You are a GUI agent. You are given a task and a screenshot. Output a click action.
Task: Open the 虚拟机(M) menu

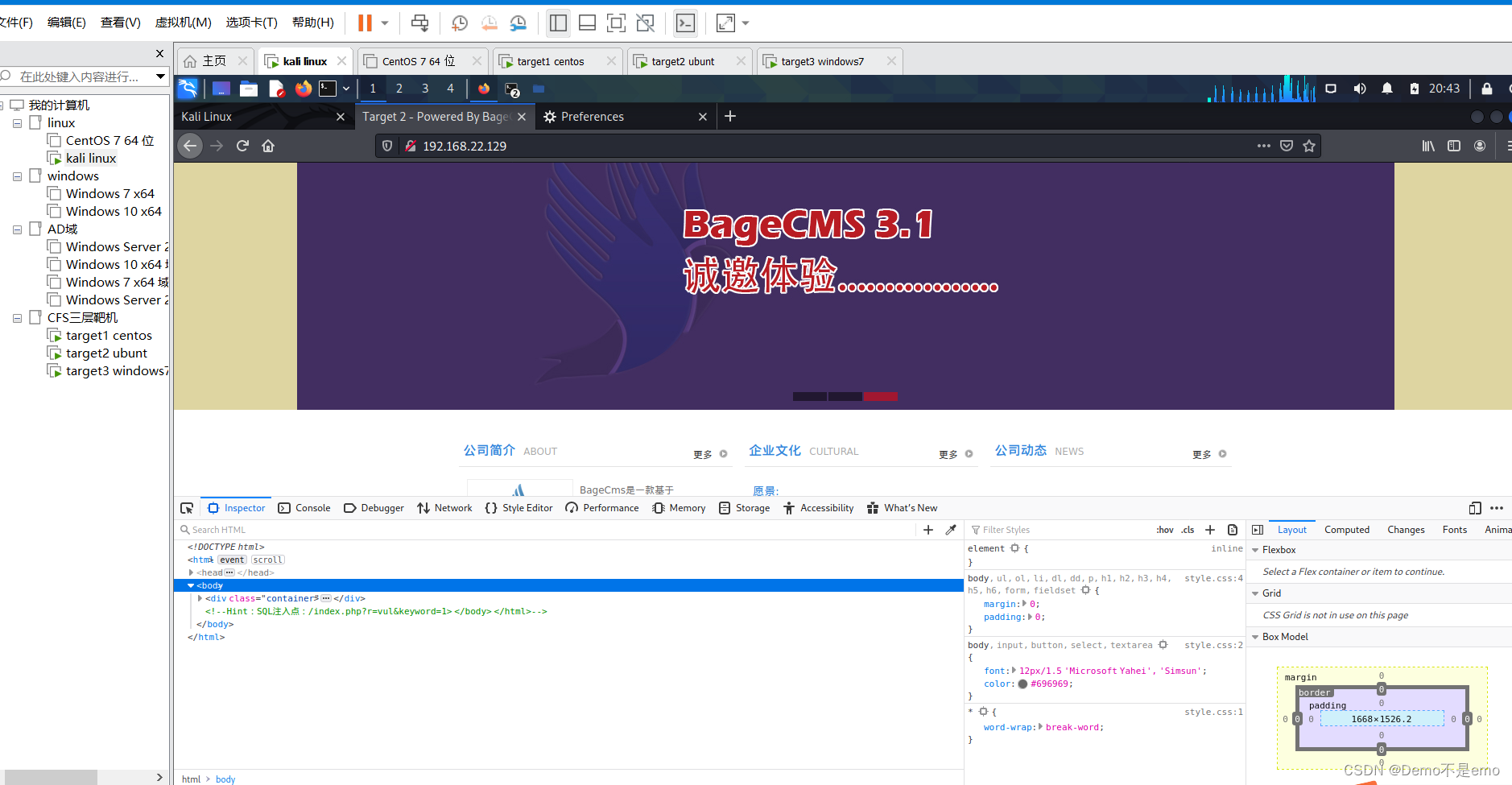click(x=183, y=23)
